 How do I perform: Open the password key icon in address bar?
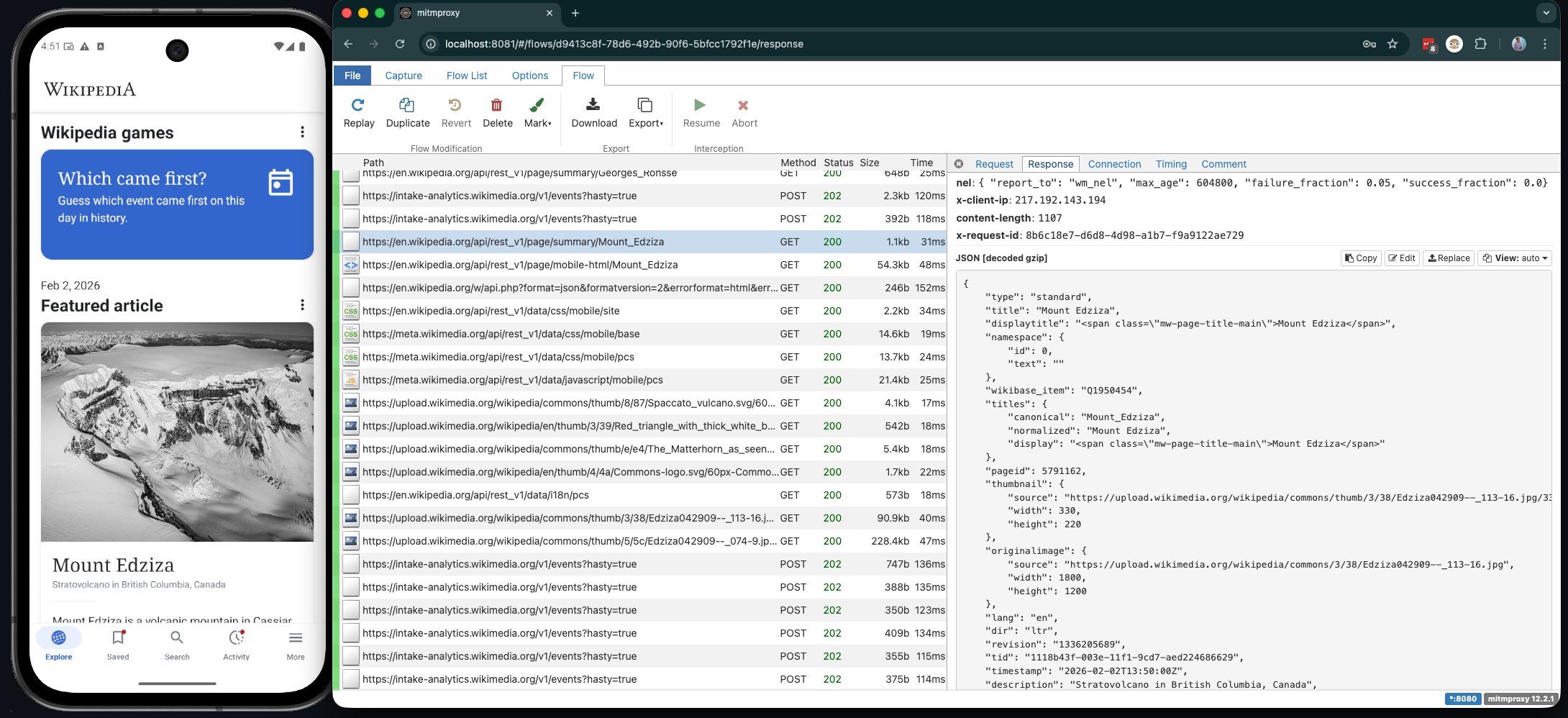point(1369,44)
